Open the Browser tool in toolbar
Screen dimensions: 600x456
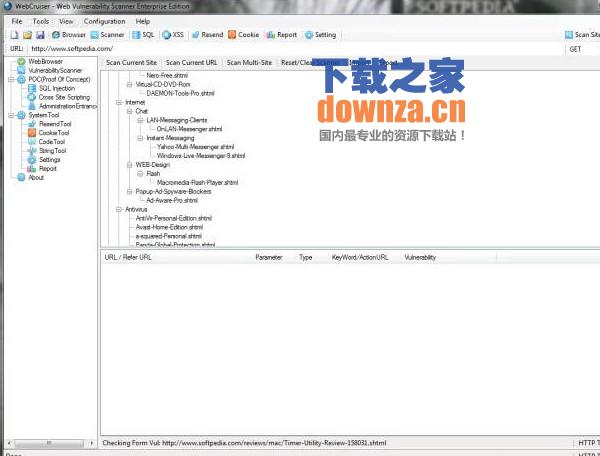pyautogui.click(x=68, y=35)
